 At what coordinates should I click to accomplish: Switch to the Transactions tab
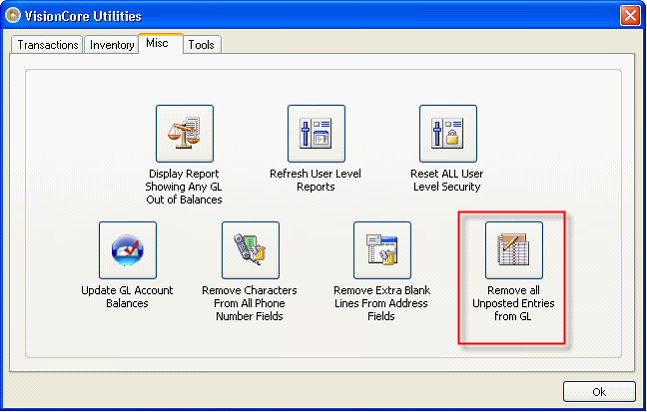(47, 45)
